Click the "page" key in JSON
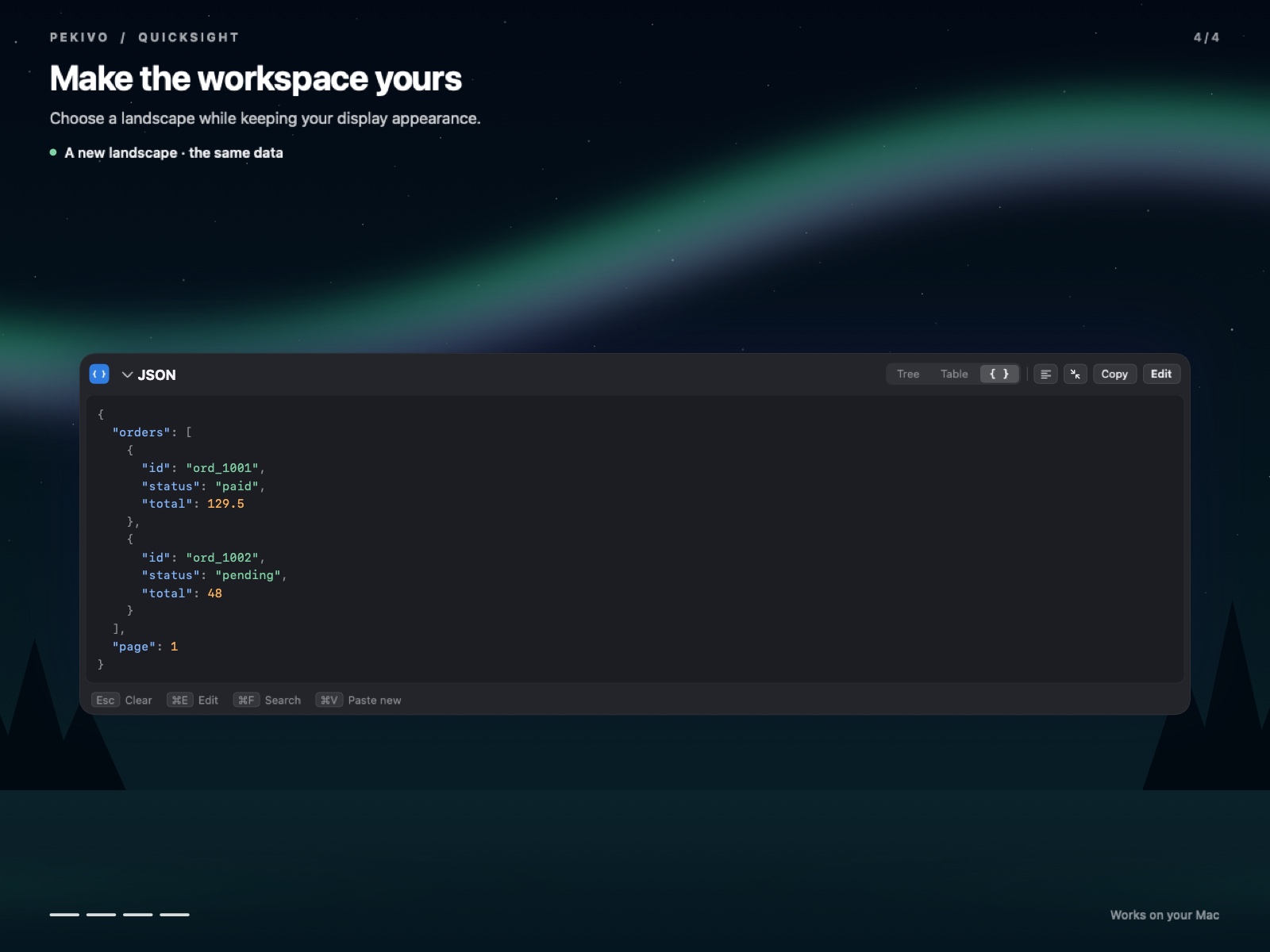Viewport: 1270px width, 952px height. (134, 647)
